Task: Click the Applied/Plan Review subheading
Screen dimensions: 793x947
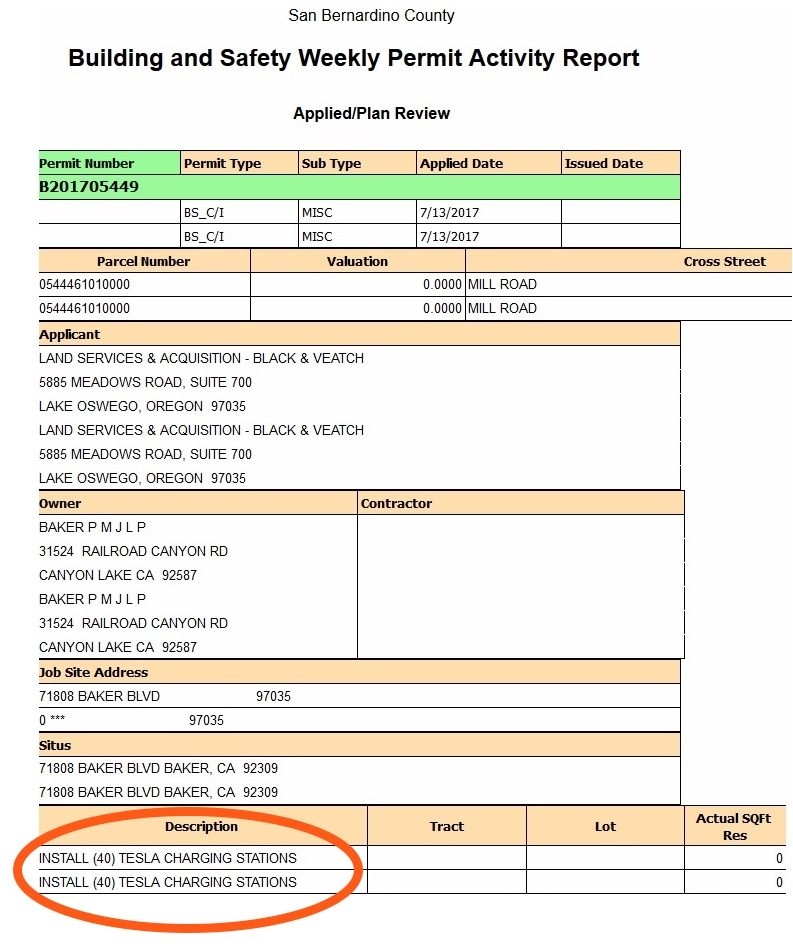Action: tap(371, 113)
